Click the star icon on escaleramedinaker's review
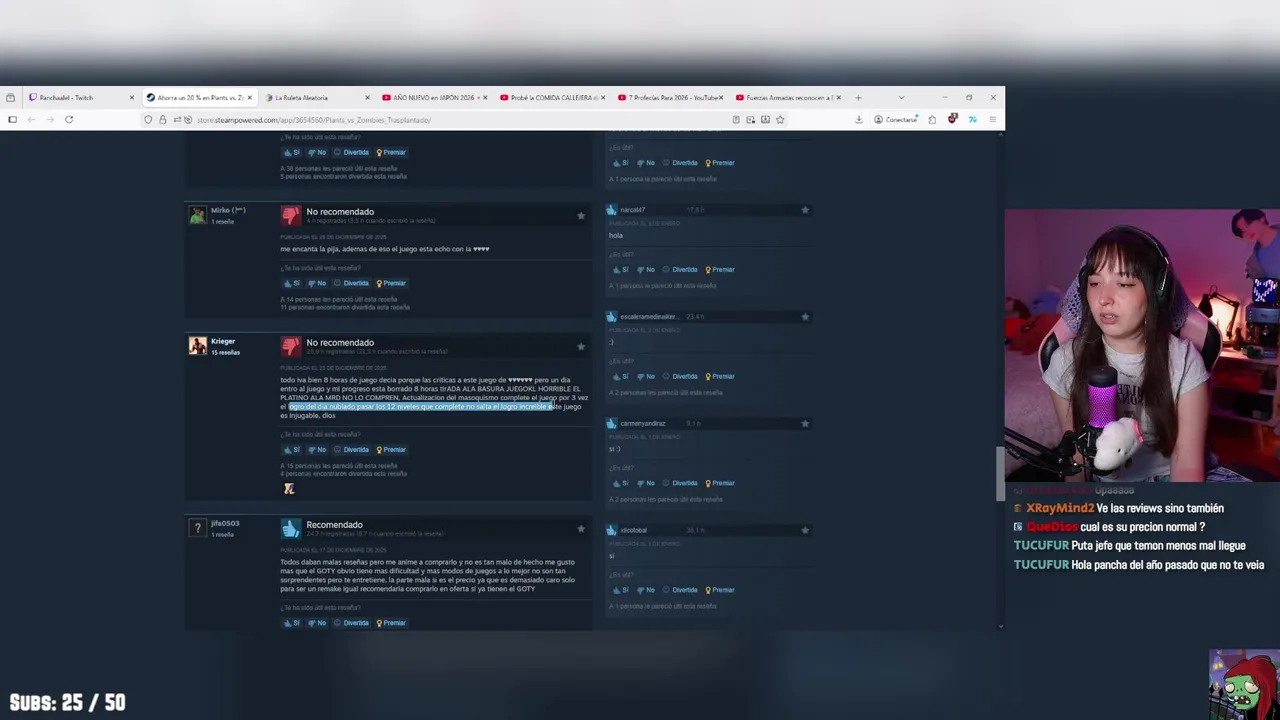 tap(805, 317)
